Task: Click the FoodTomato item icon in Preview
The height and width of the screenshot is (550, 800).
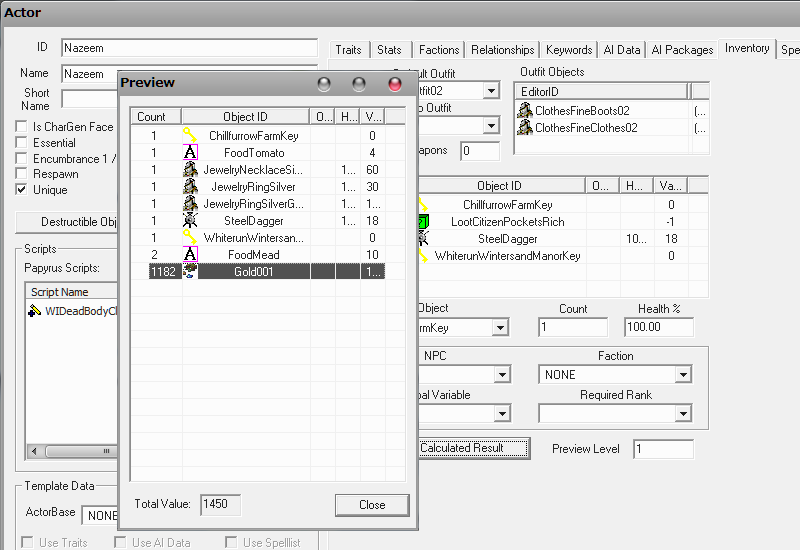Action: click(x=190, y=152)
